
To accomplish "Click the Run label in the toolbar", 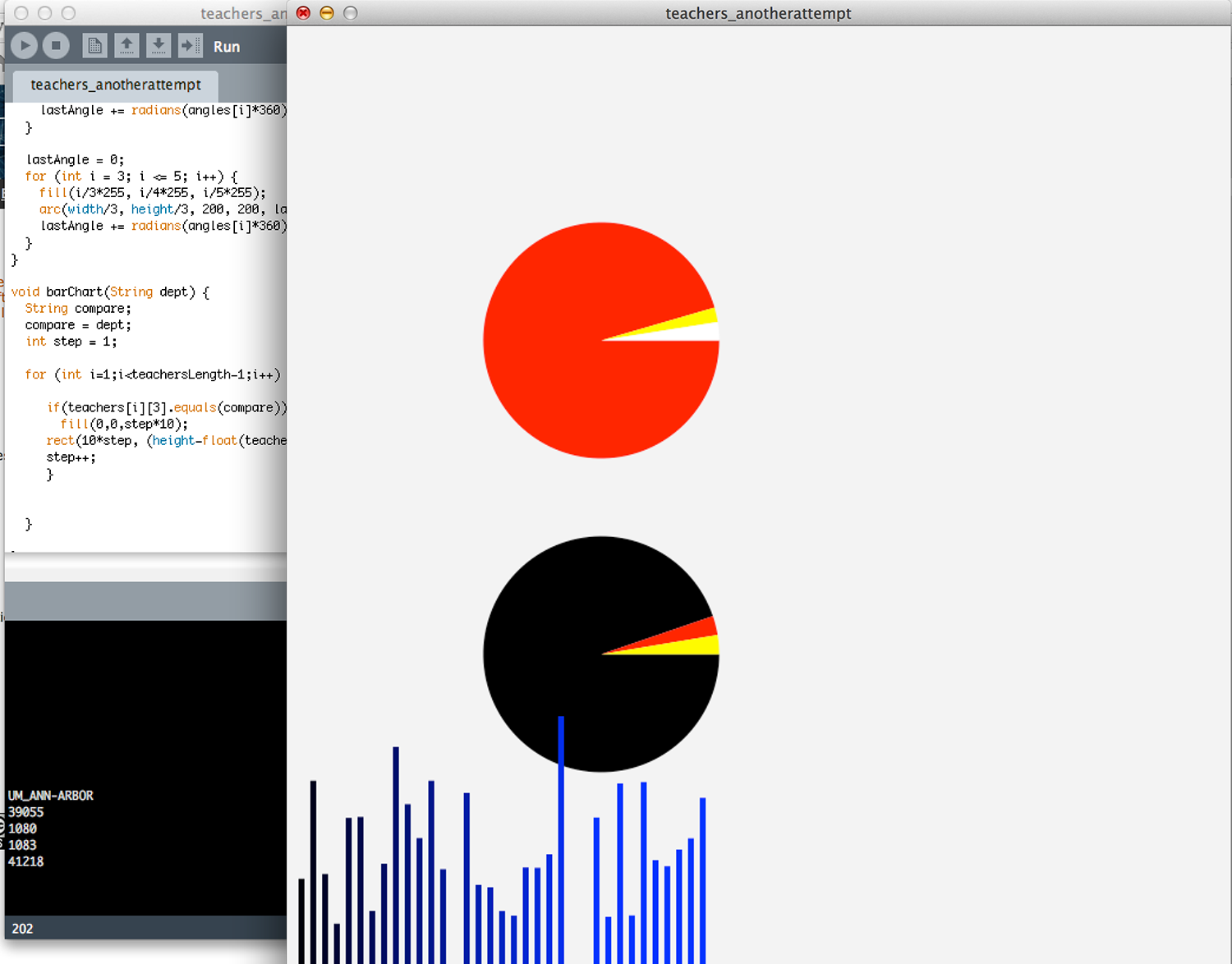I will coord(227,46).
